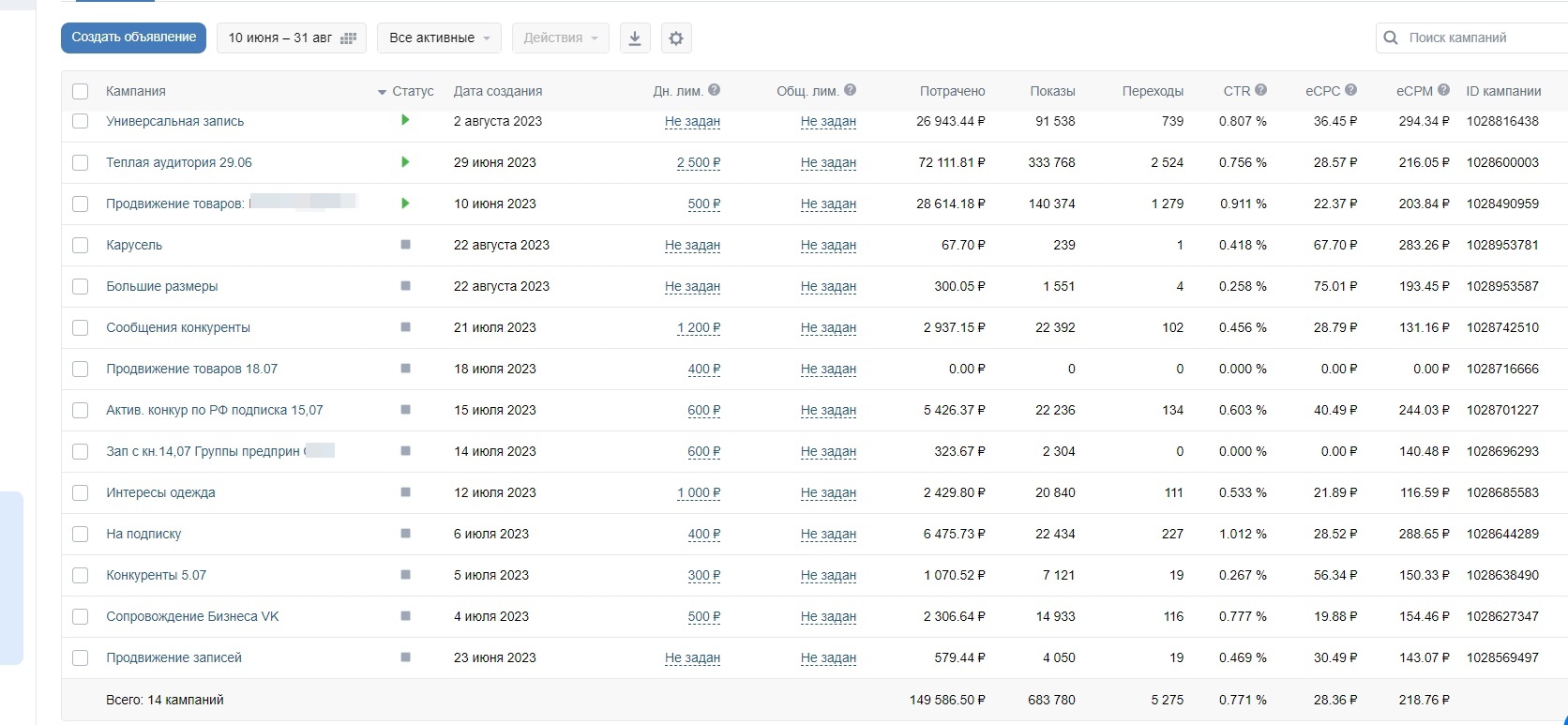Image resolution: width=1568 pixels, height=725 pixels.
Task: Edit 2 500 ₽ daily limit of Теплая аудитория
Action: (x=699, y=162)
